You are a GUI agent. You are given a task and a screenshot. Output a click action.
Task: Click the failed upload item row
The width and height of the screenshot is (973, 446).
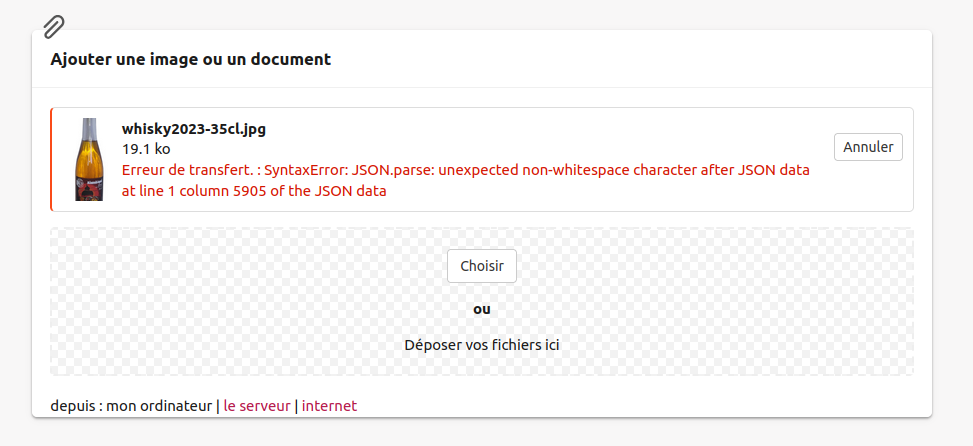click(482, 159)
